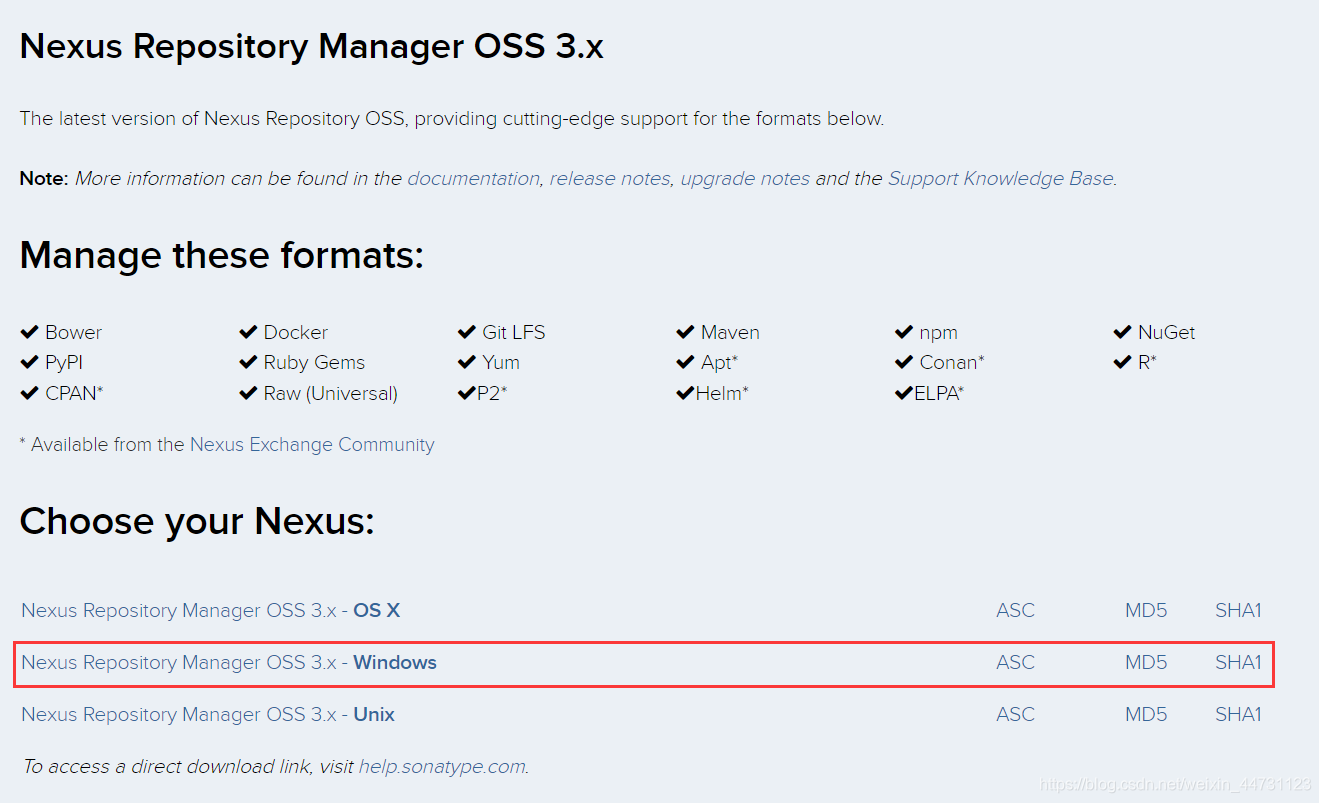
Task: Open the ASC file for Windows
Action: 1015,662
